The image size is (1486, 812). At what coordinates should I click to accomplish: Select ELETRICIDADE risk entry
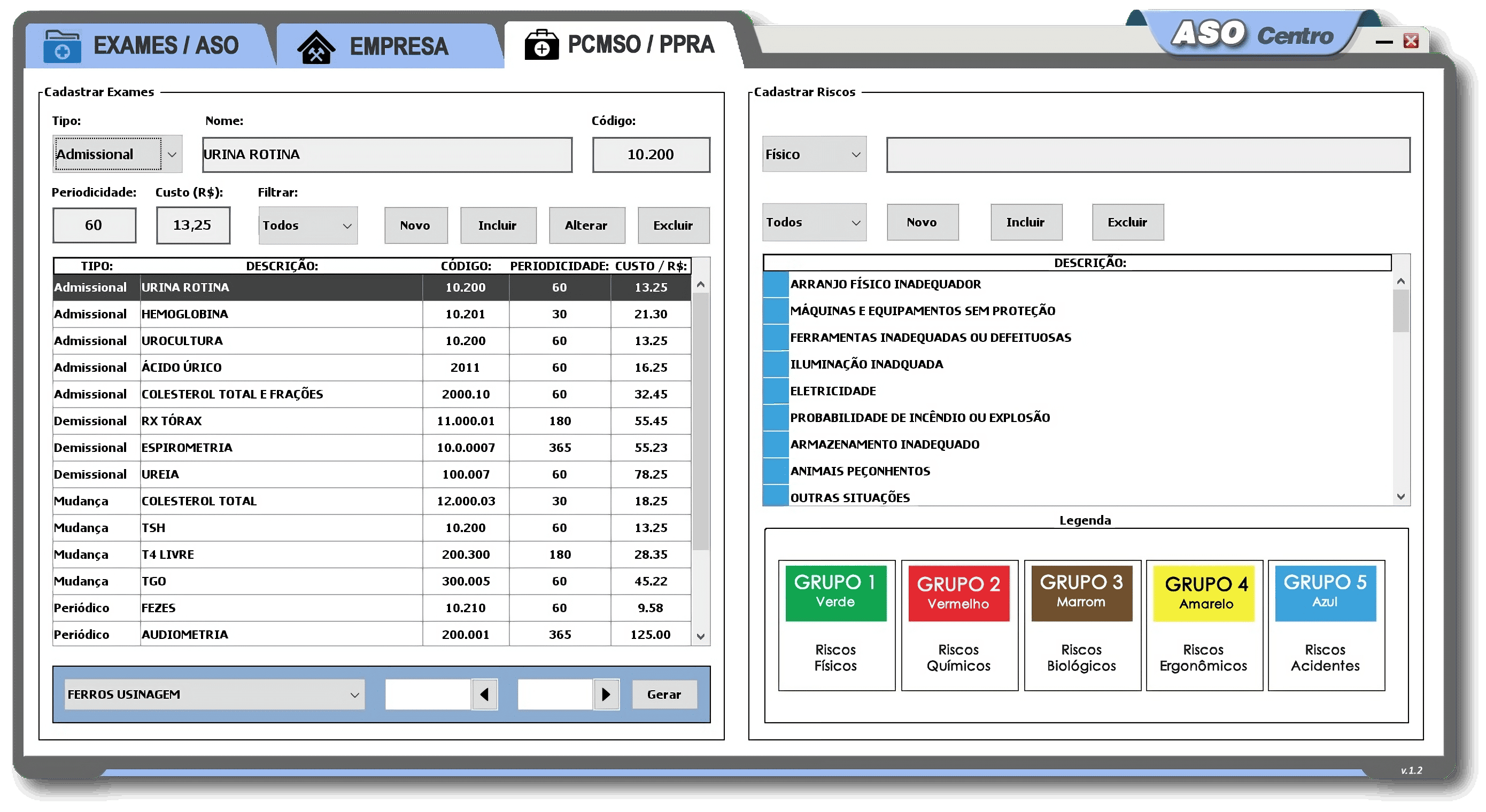(x=1078, y=391)
